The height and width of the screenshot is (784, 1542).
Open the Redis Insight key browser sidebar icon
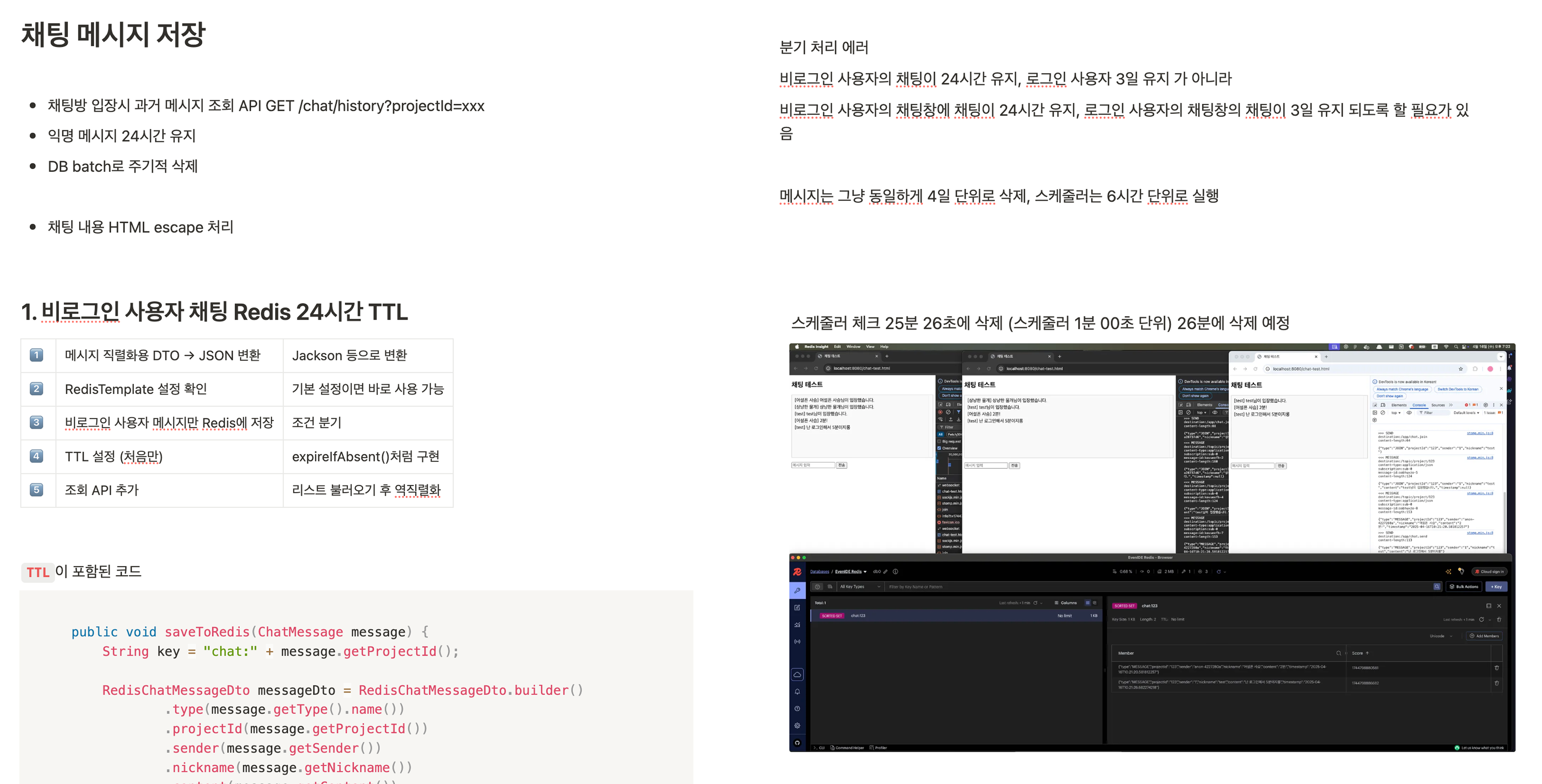tap(797, 590)
